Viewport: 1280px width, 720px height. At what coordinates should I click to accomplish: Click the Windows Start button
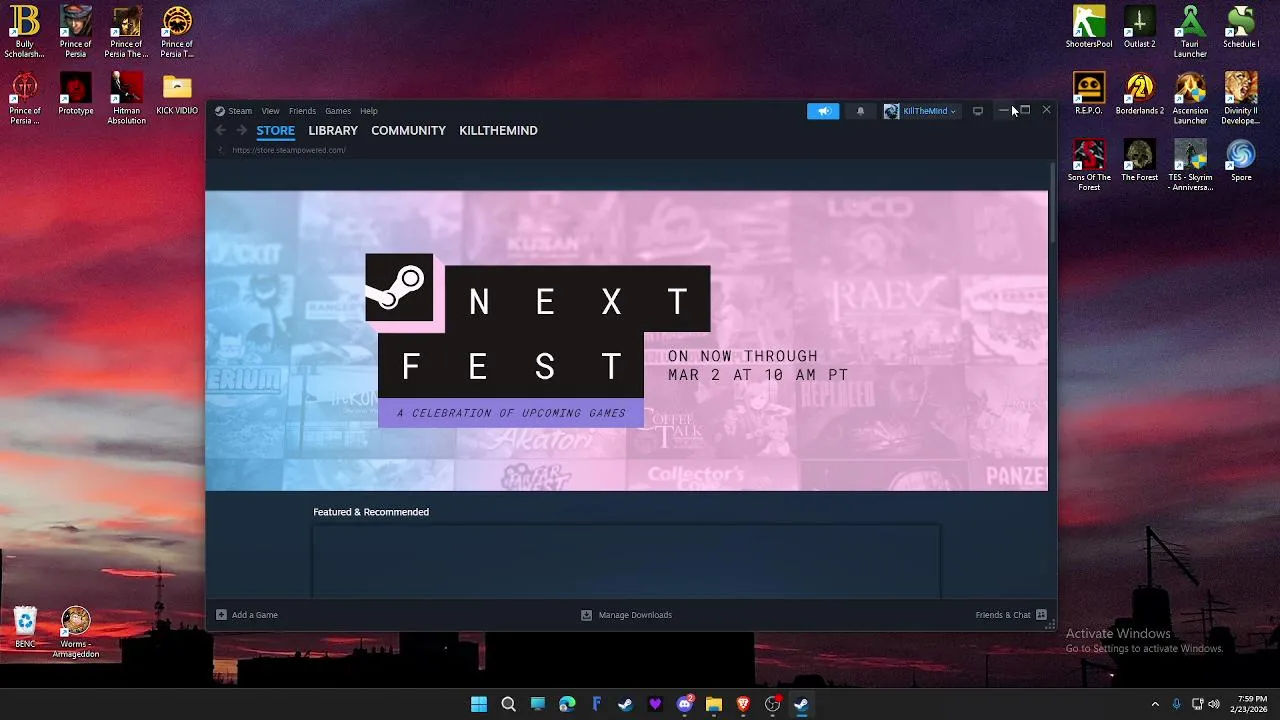click(x=479, y=704)
